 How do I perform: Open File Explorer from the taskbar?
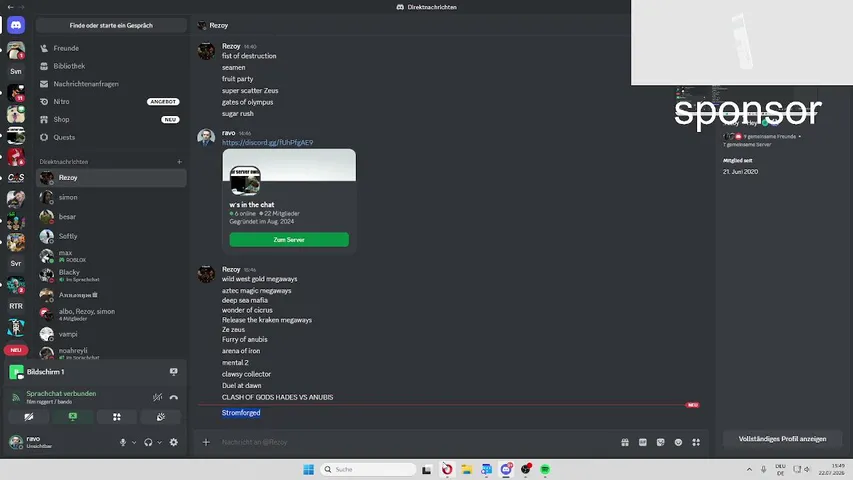[x=466, y=469]
